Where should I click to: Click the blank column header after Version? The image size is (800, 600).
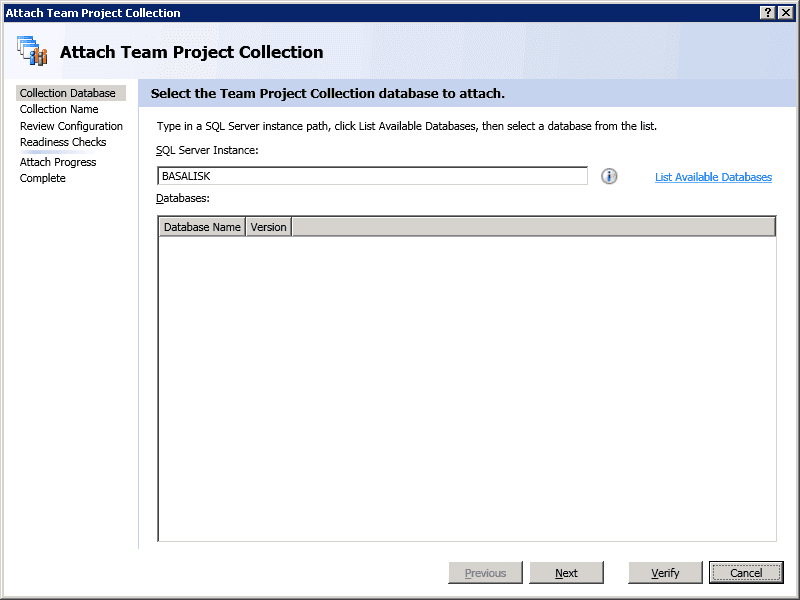click(533, 227)
